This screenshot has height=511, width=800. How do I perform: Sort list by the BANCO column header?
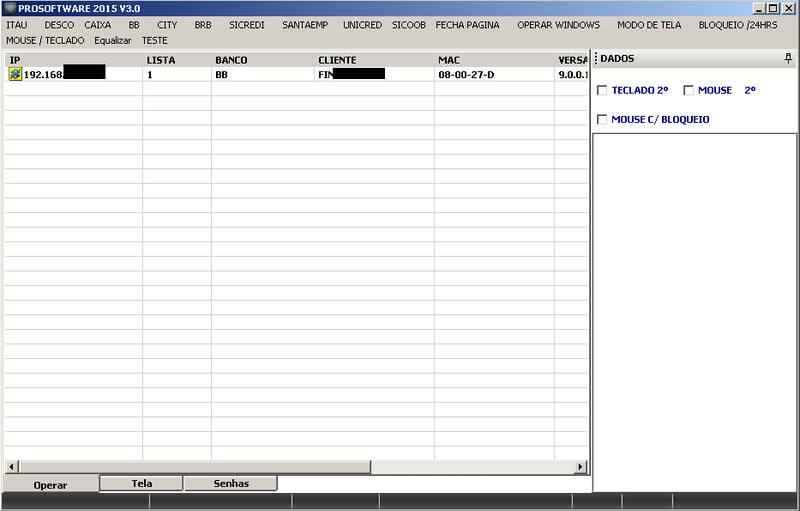pos(231,60)
